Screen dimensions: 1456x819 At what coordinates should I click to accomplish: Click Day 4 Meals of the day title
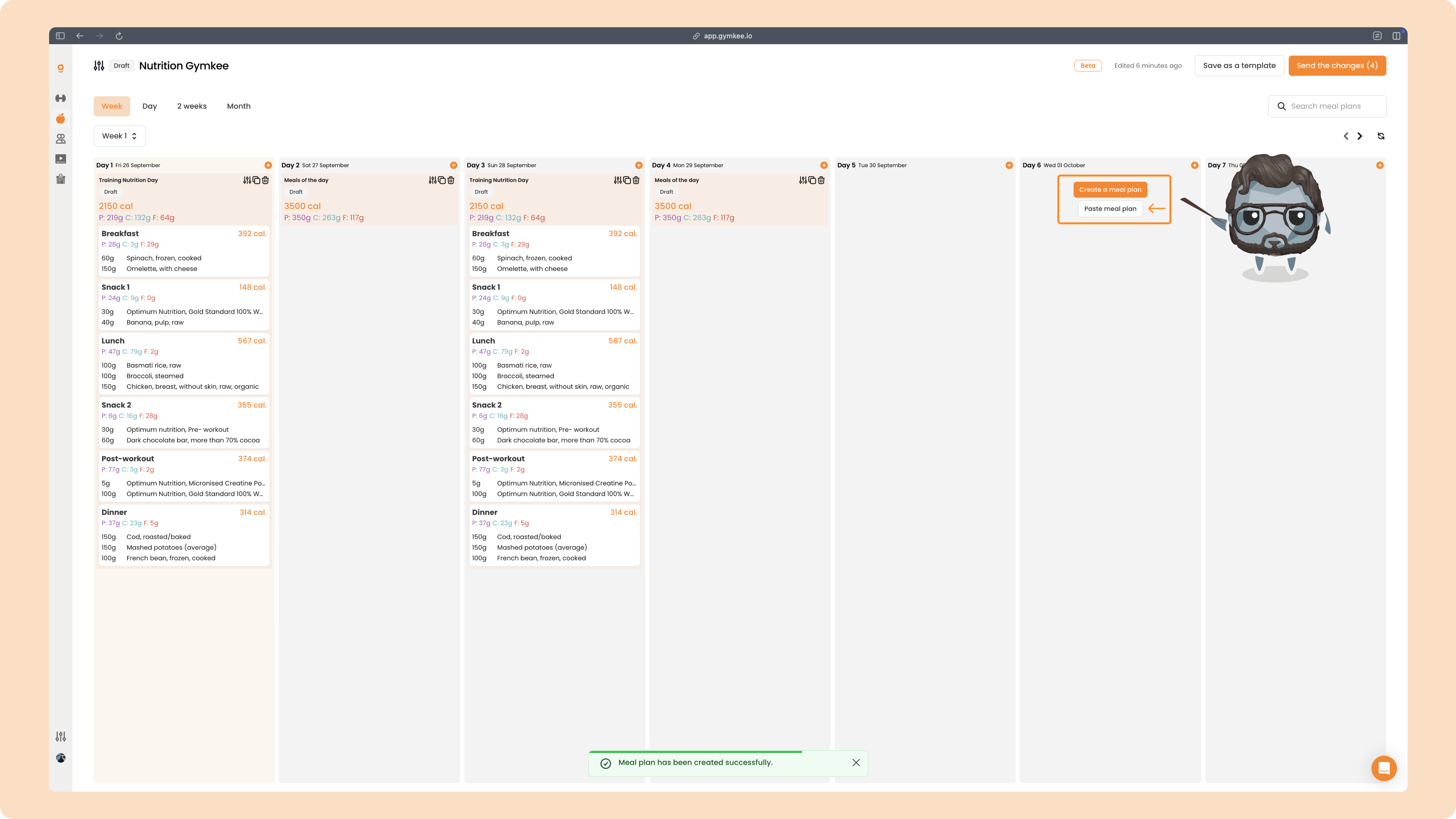click(677, 180)
